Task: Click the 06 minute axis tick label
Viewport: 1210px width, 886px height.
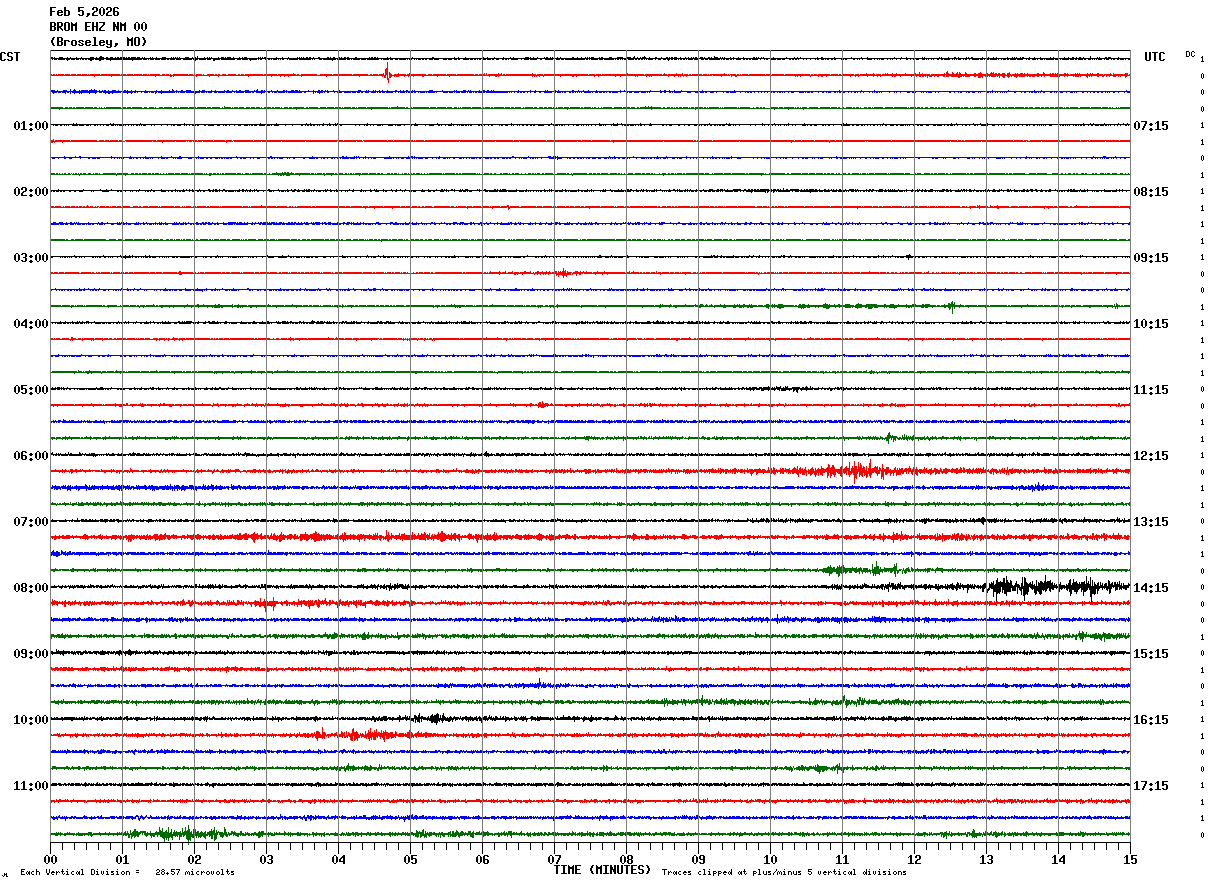Action: tap(482, 859)
